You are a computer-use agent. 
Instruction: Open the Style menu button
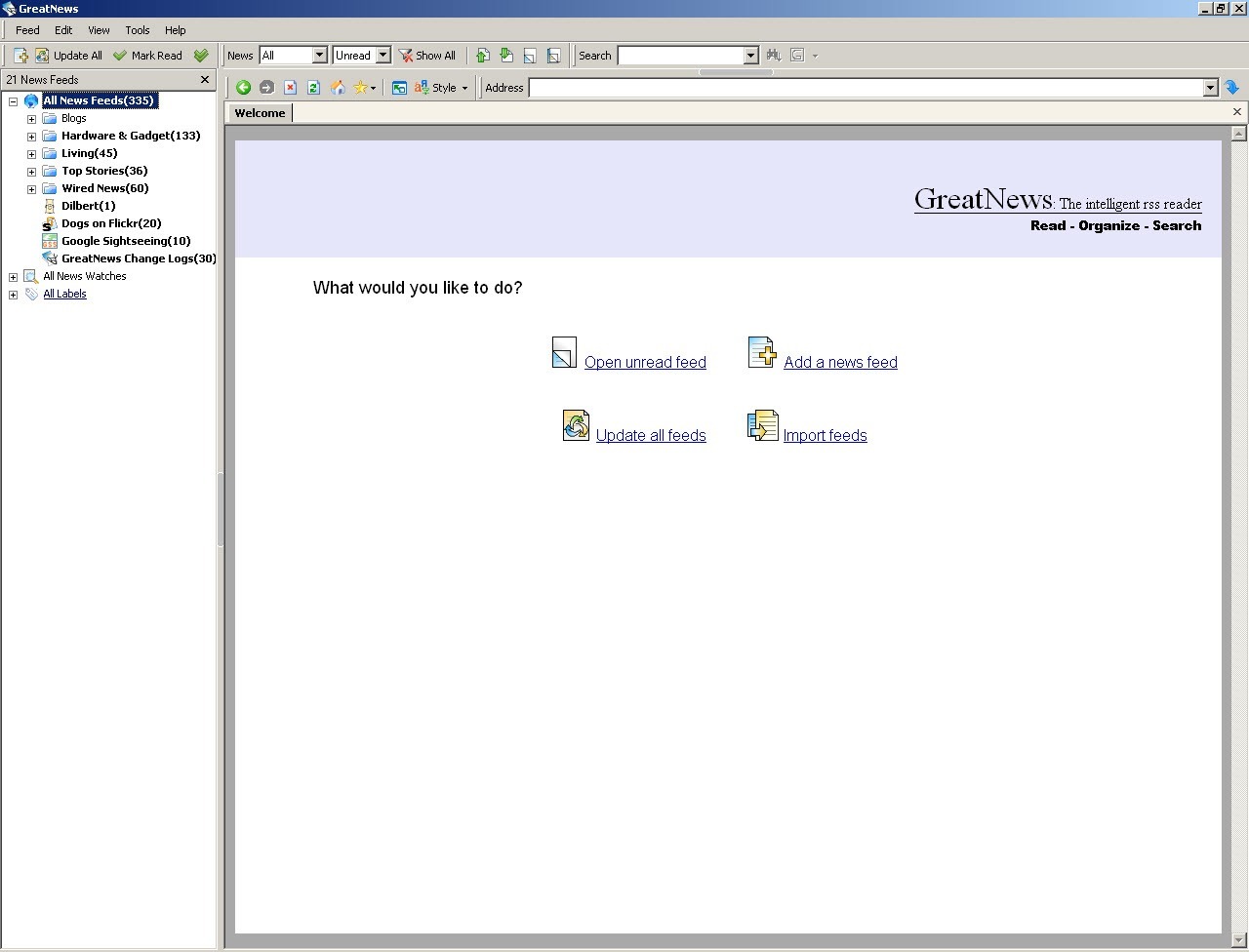(441, 88)
